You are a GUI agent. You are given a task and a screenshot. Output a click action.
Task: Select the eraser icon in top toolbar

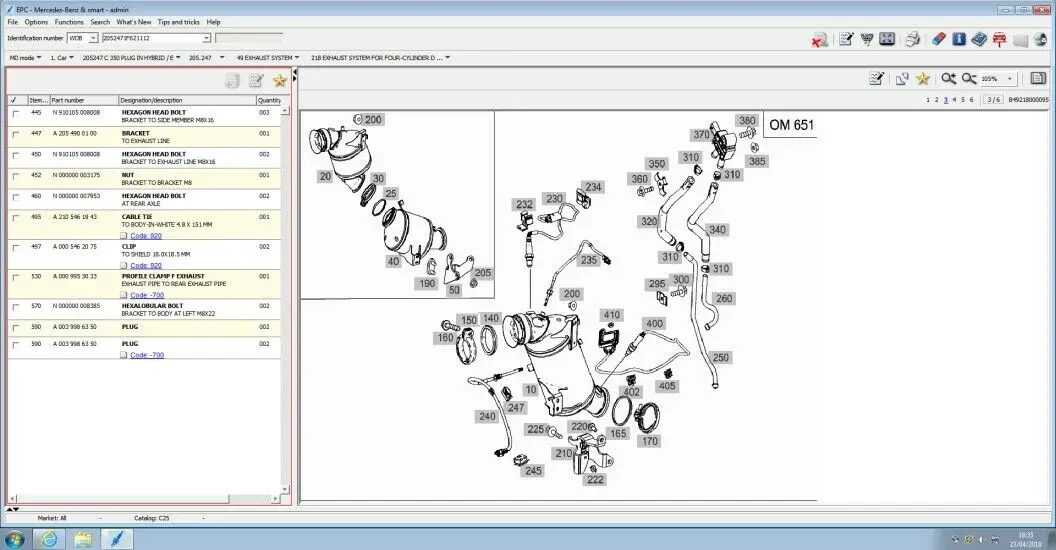(x=938, y=40)
